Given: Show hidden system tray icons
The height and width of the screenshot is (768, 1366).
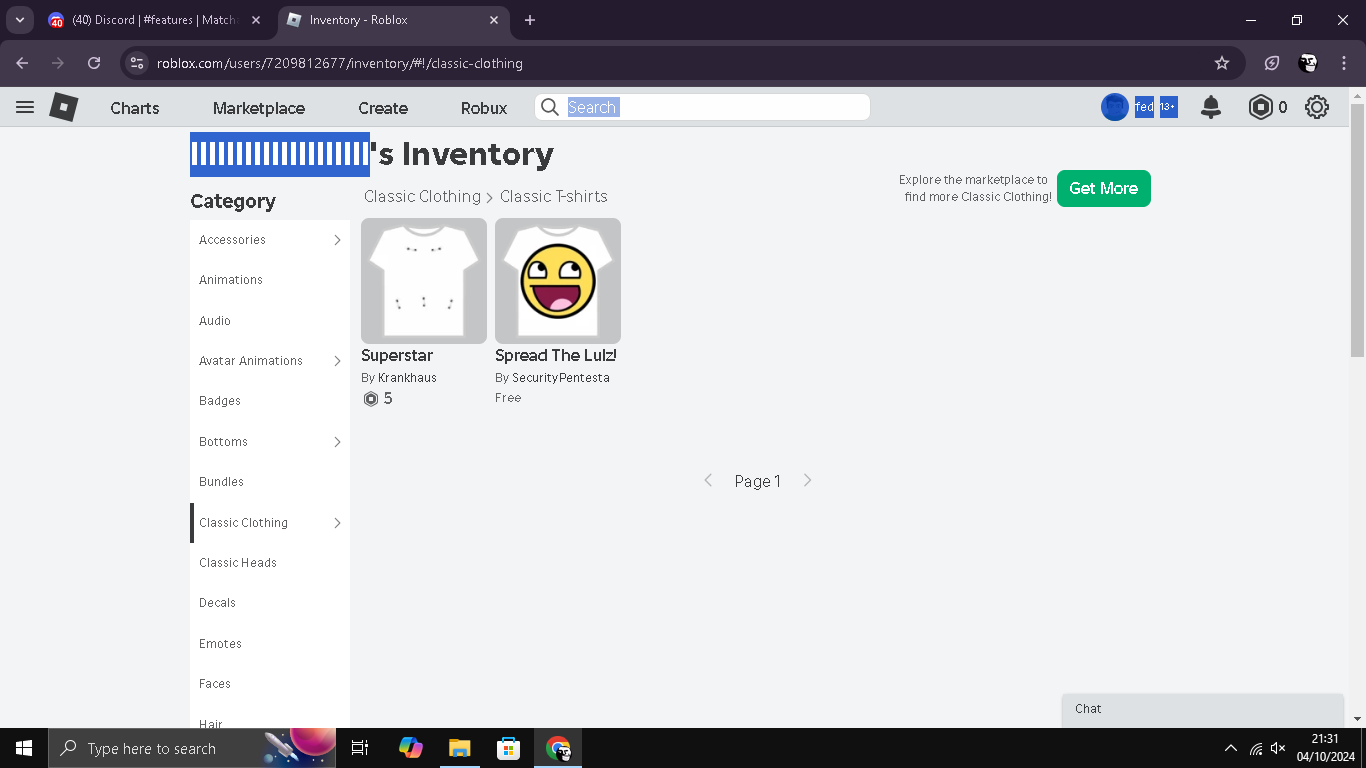Looking at the screenshot, I should [x=1230, y=748].
